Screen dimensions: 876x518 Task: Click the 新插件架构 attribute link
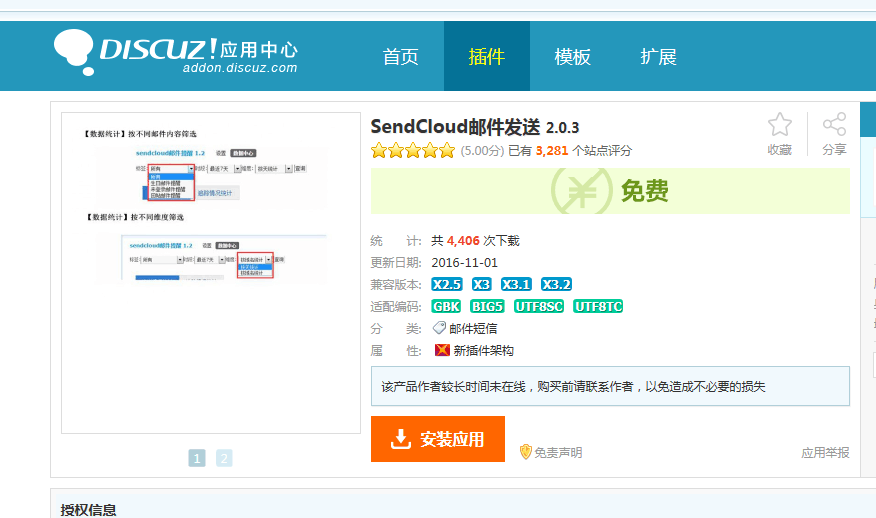483,350
